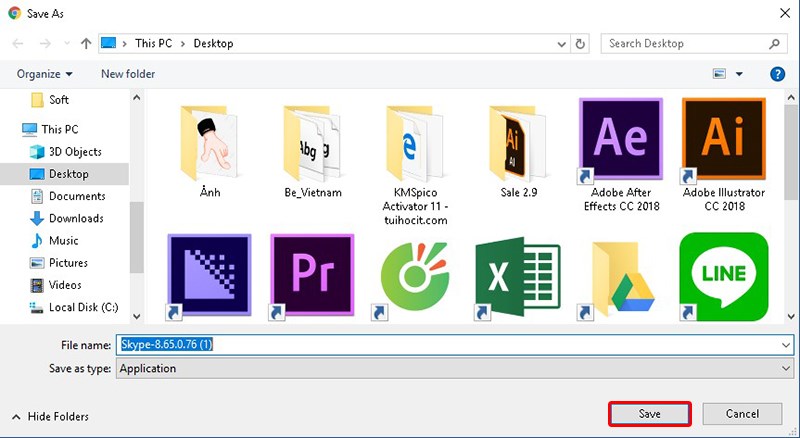Select the Sale 2.9 folder
The width and height of the screenshot is (800, 438).
pos(518,152)
